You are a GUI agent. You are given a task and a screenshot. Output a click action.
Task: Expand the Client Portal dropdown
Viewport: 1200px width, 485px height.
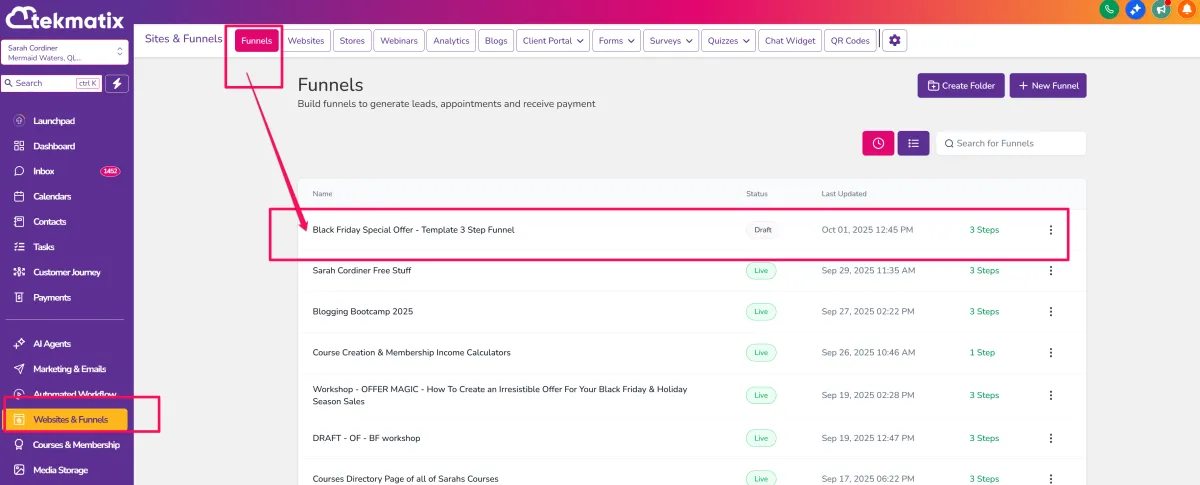pos(553,41)
